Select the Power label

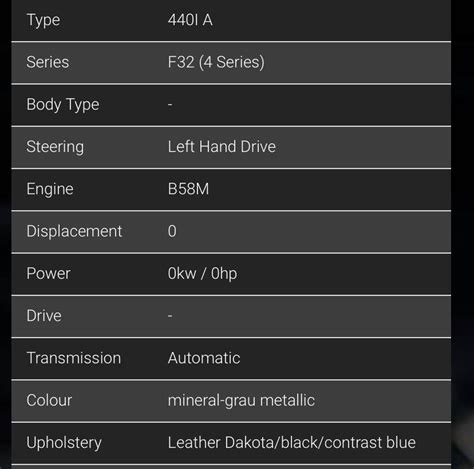pyautogui.click(x=48, y=273)
